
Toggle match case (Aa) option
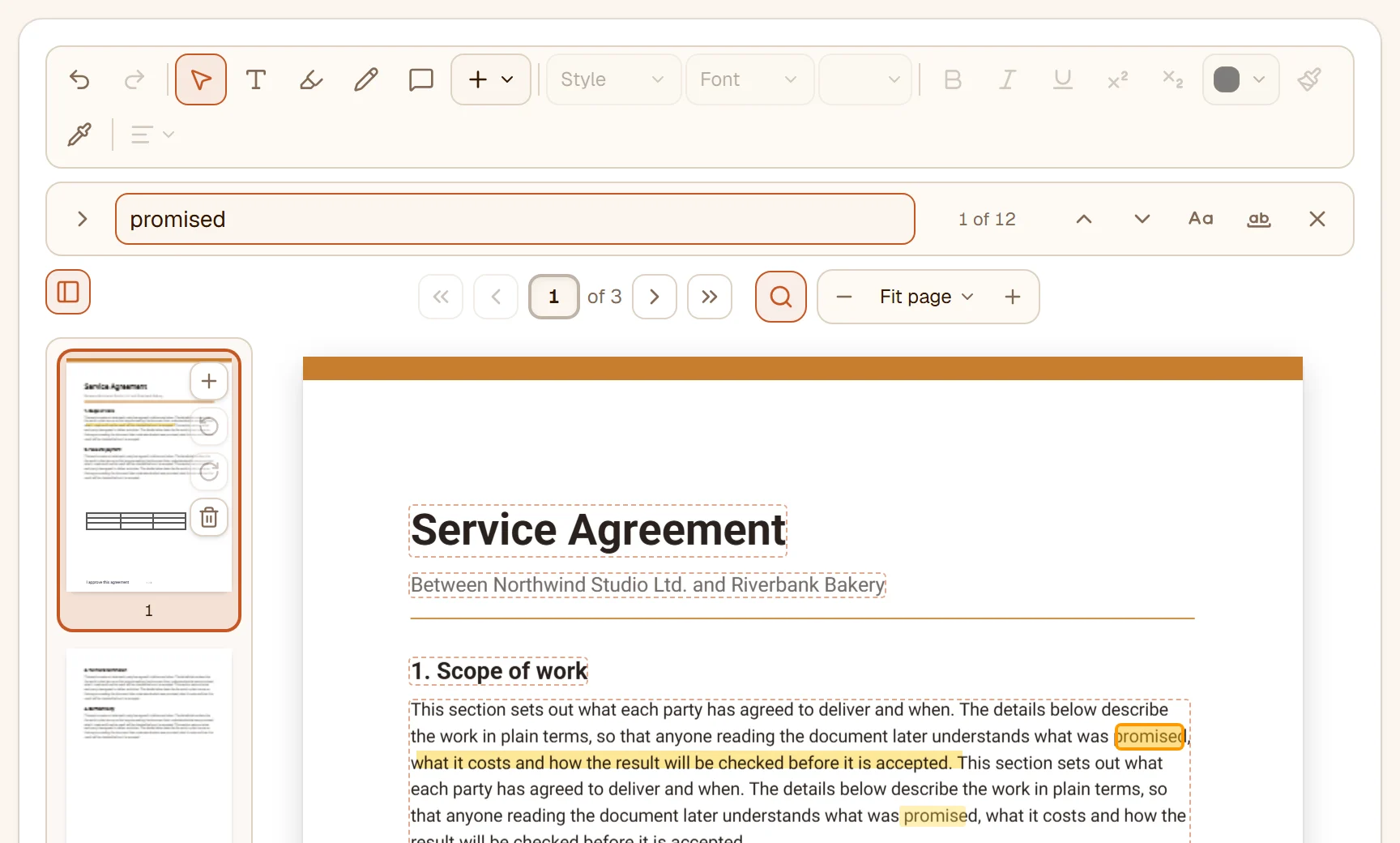coord(1201,219)
